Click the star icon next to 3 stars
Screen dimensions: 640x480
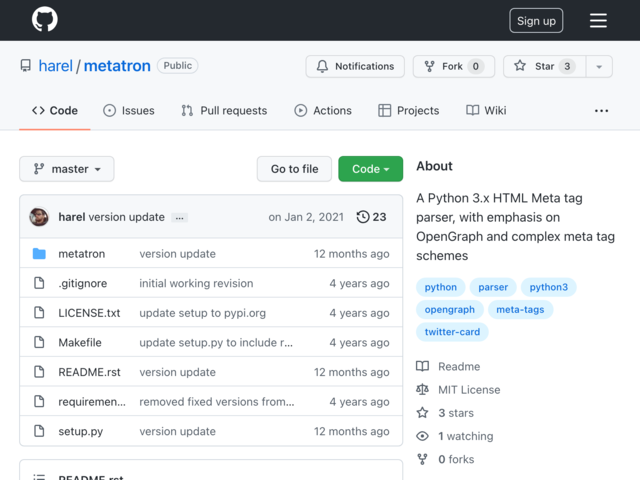pos(422,413)
